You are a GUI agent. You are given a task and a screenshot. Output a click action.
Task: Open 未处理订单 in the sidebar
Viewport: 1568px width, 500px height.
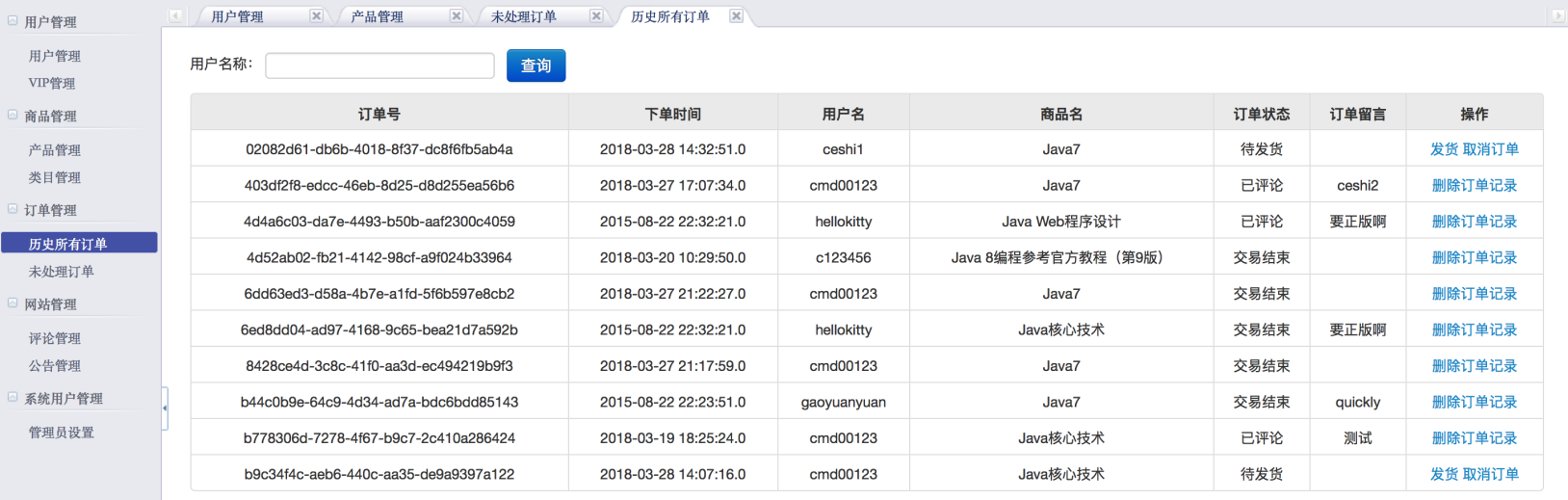(62, 272)
